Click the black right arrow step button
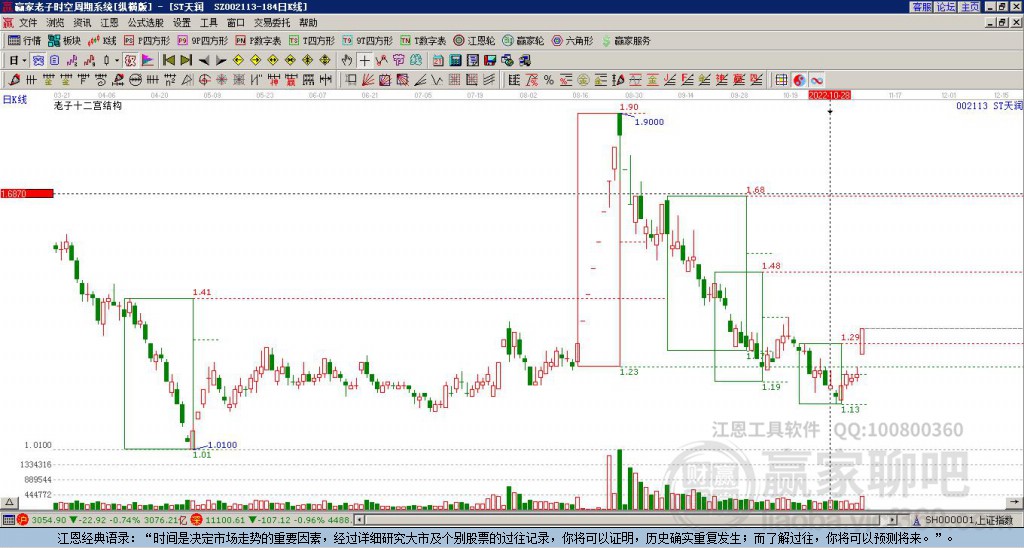Image resolution: width=1024 pixels, height=548 pixels. 220,60
